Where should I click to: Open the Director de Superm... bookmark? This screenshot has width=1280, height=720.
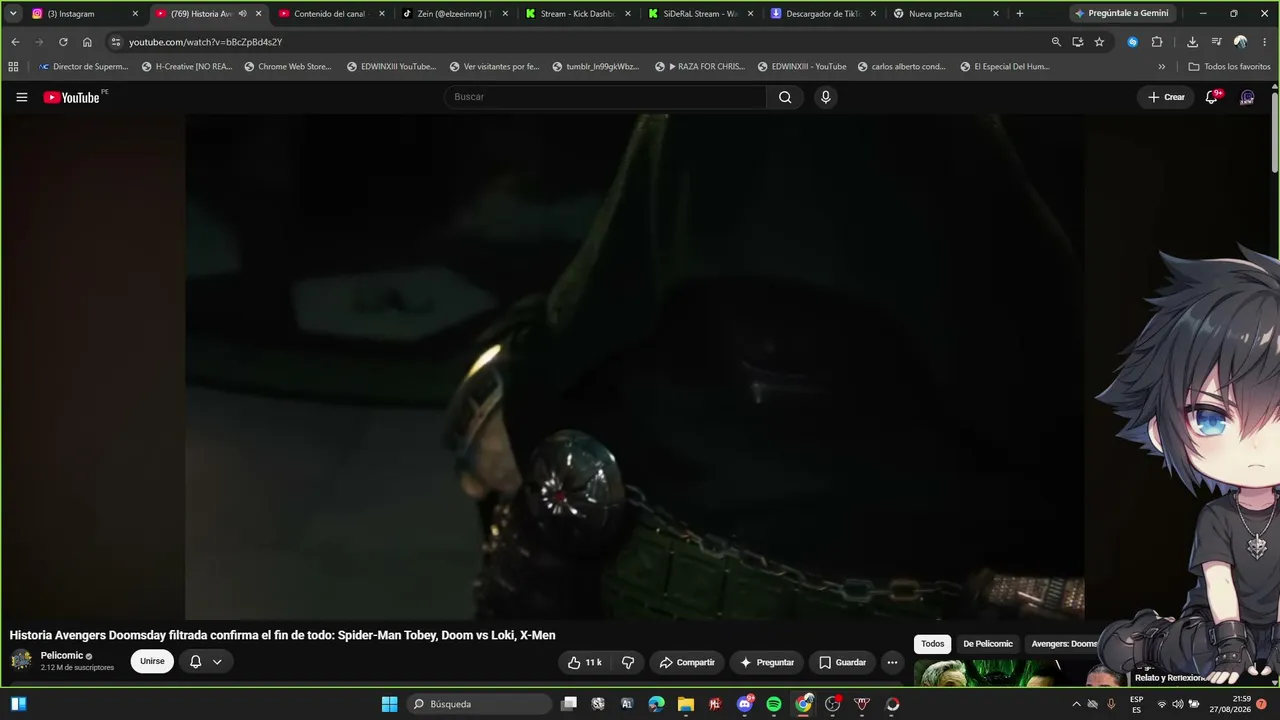pyautogui.click(x=83, y=67)
